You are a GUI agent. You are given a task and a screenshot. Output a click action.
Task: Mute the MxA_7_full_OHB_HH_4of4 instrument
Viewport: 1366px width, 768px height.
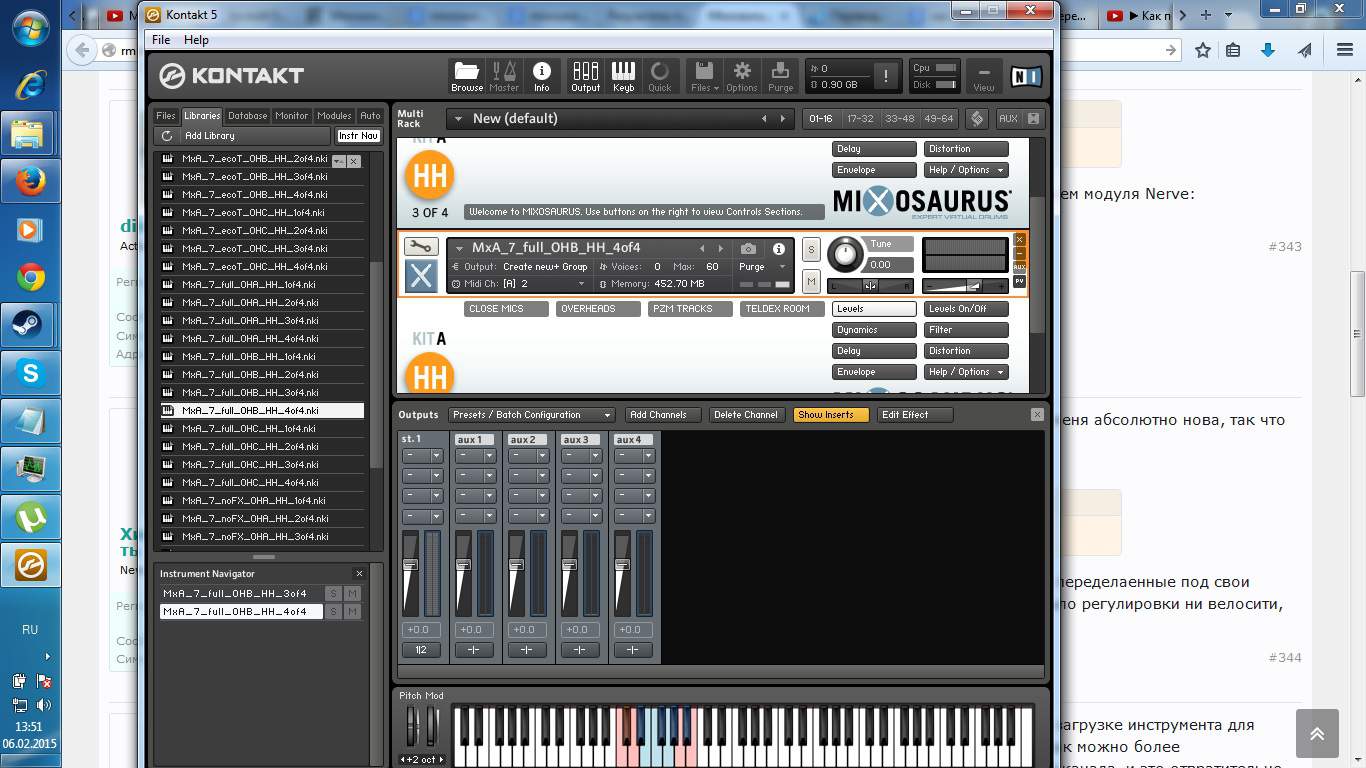(x=811, y=282)
